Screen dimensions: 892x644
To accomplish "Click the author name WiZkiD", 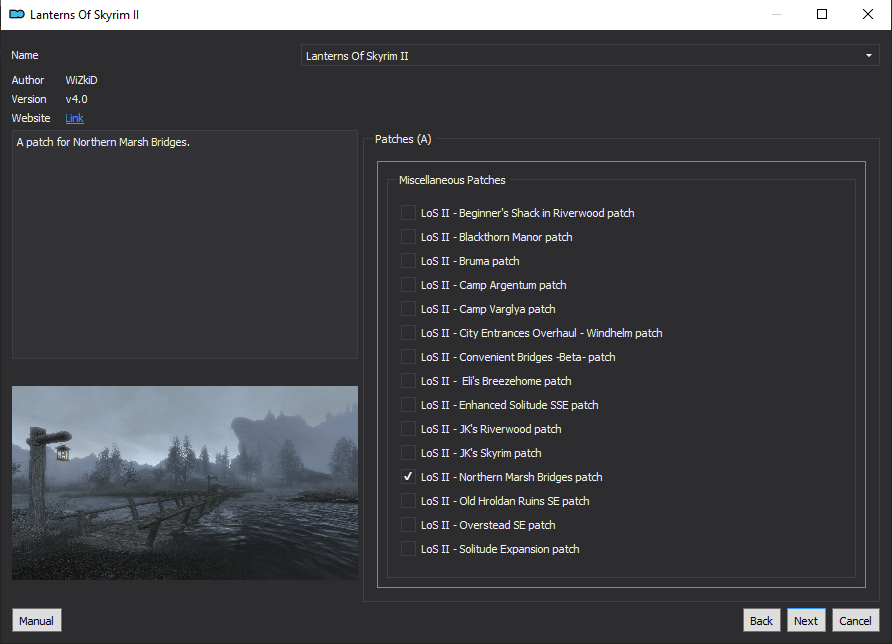I will [x=81, y=80].
